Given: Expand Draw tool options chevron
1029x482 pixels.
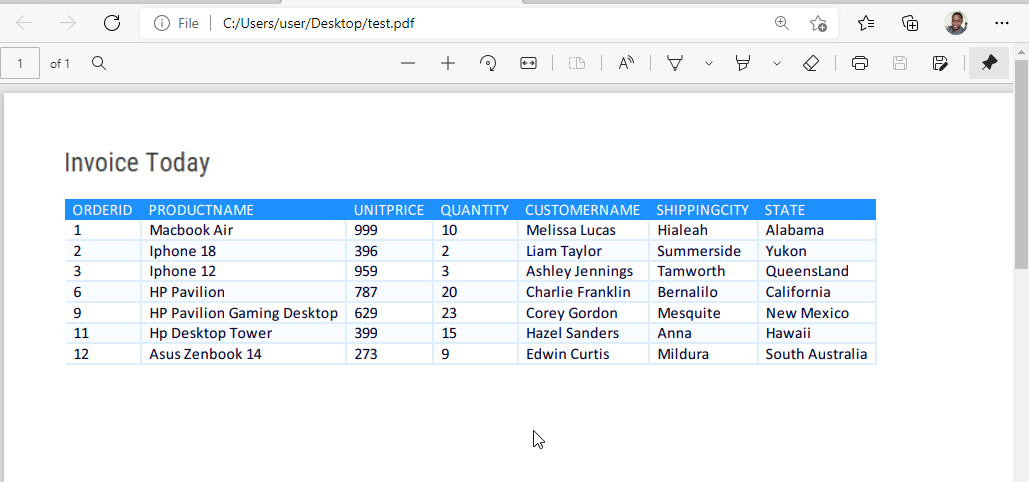Looking at the screenshot, I should tap(709, 64).
